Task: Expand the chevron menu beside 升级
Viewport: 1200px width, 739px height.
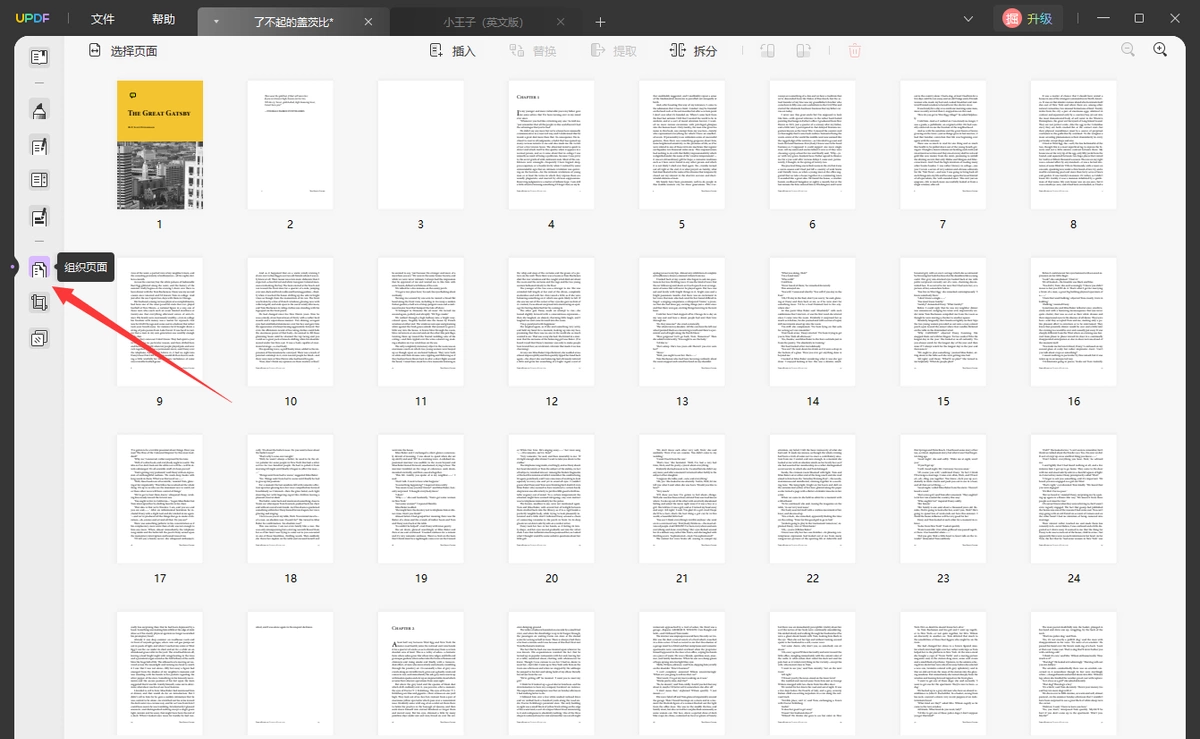Action: (968, 19)
